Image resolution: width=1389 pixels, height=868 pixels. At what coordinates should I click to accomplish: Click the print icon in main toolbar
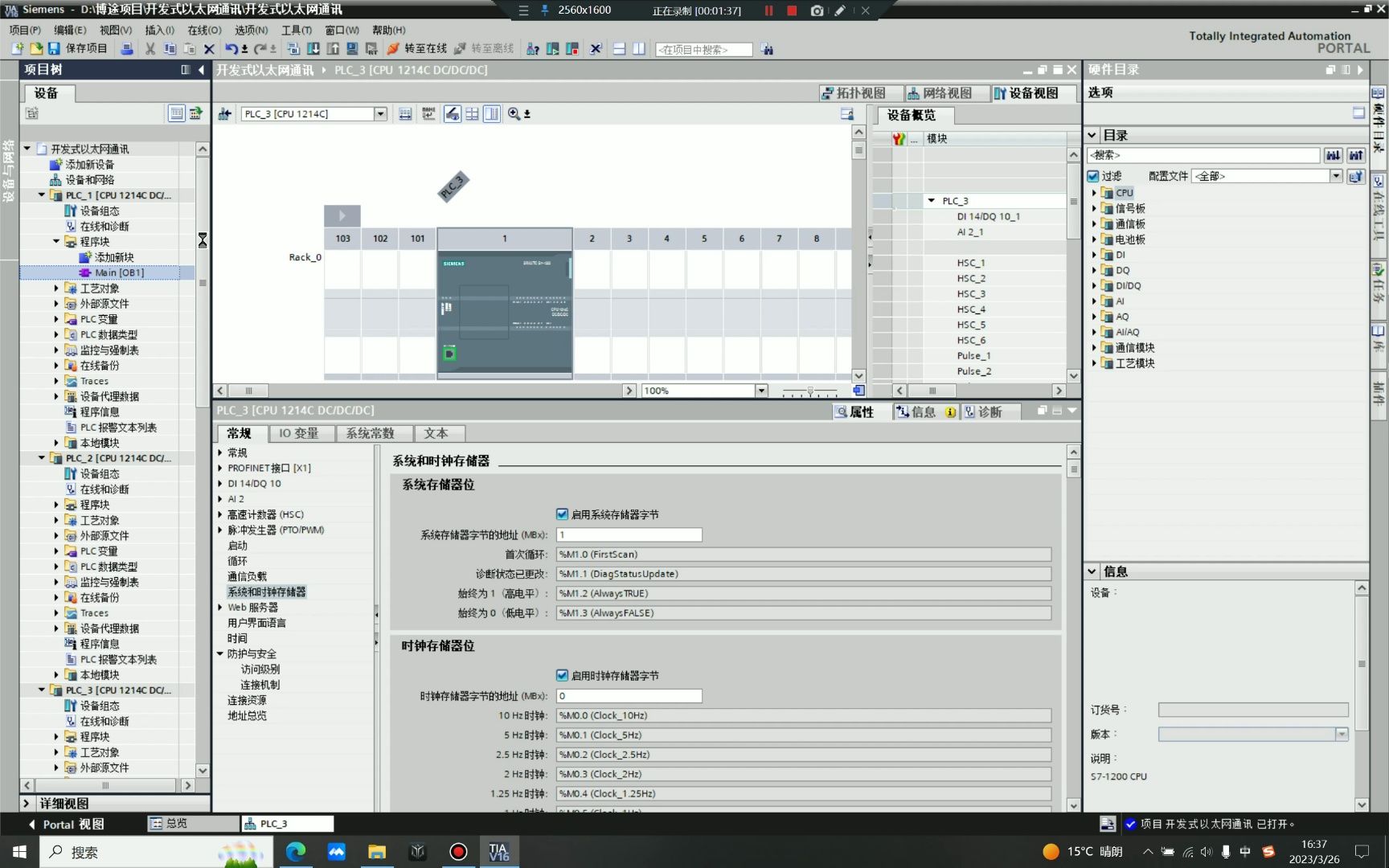pyautogui.click(x=126, y=49)
